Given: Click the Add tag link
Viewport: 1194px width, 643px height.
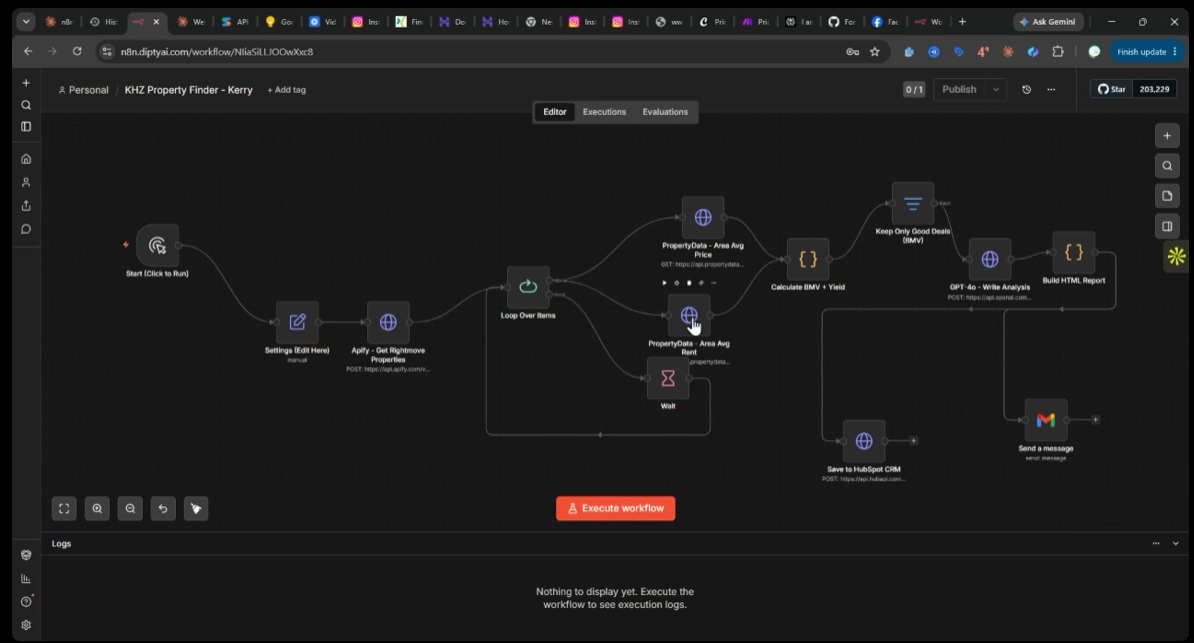Looking at the screenshot, I should coord(286,90).
